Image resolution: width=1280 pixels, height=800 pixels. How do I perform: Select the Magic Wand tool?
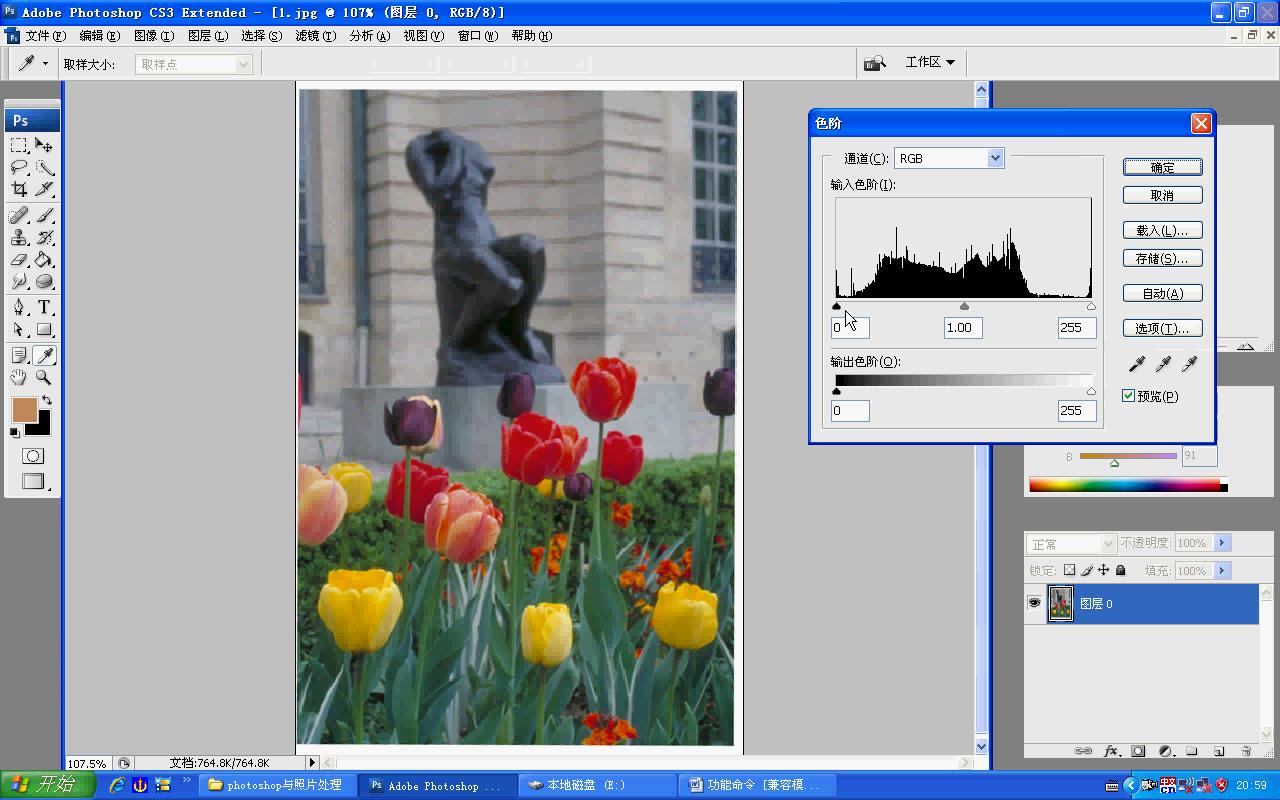[x=44, y=167]
